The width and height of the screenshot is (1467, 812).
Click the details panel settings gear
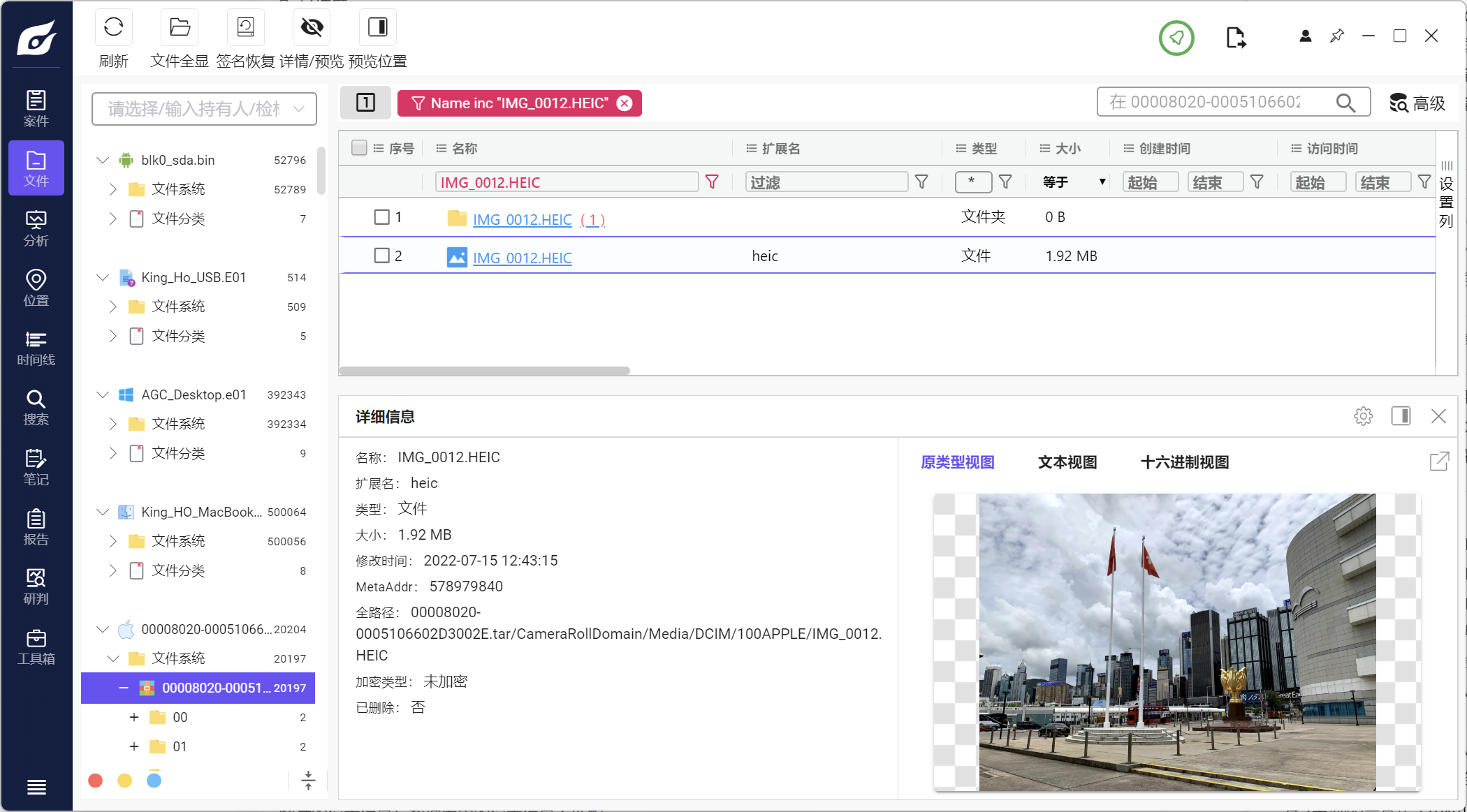(x=1363, y=416)
